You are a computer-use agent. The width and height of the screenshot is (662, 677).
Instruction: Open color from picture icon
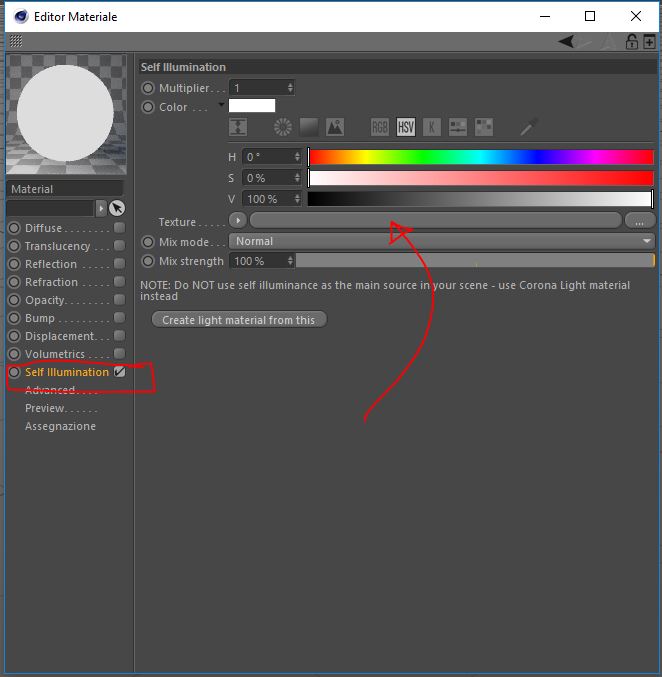(x=335, y=127)
